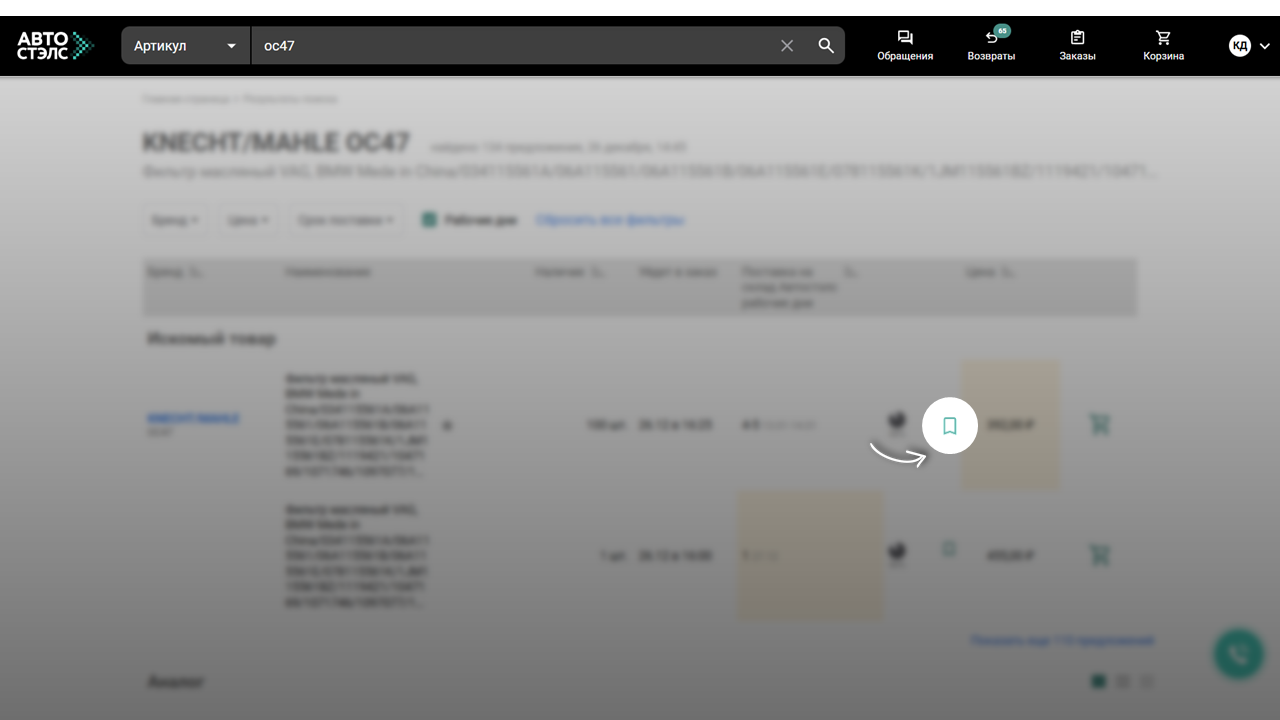1280x720 pixels.
Task: Click the Показать ещё предложений link
Action: point(1062,640)
